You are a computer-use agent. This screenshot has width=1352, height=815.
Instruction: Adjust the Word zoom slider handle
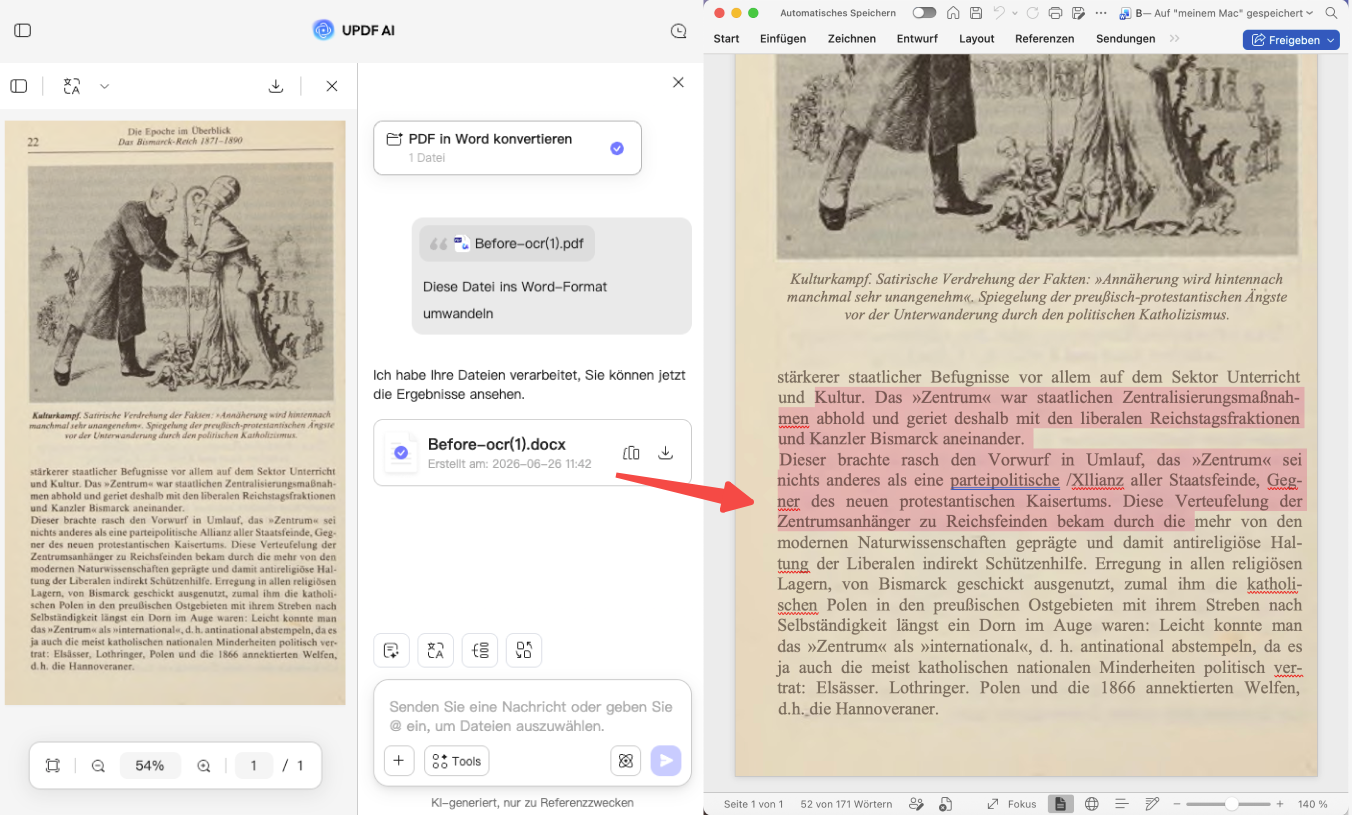tap(1232, 804)
